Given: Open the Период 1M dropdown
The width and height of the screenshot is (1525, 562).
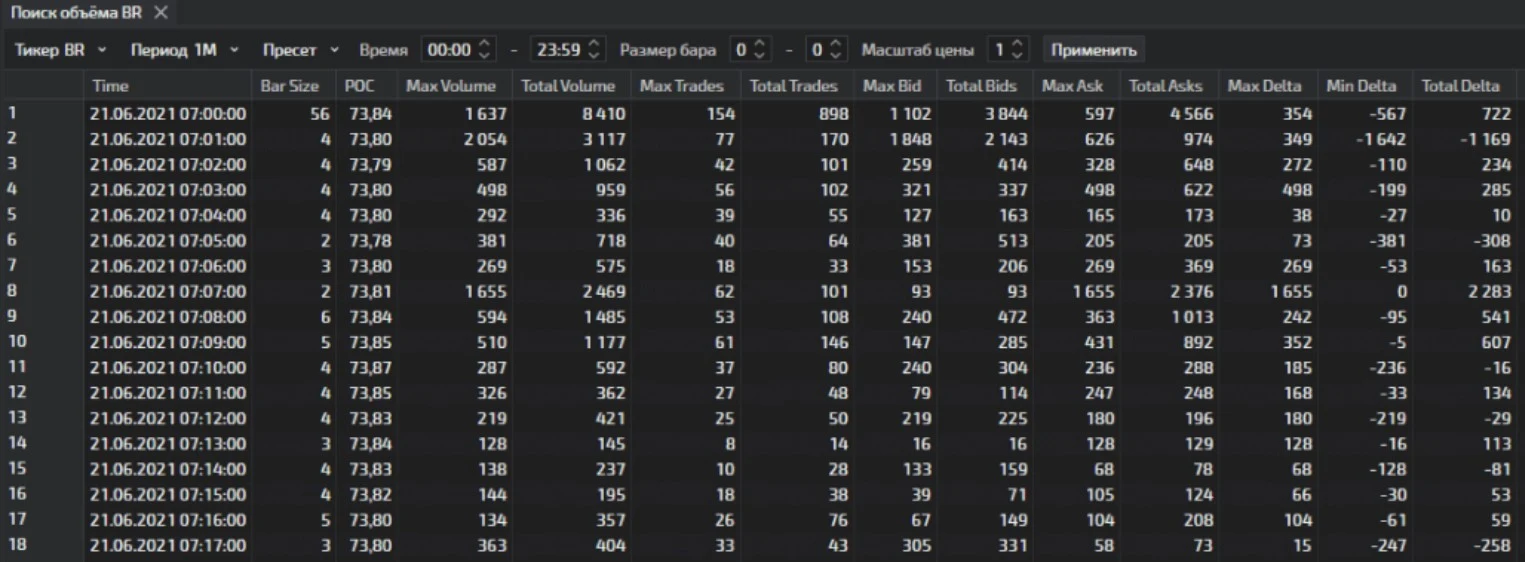Looking at the screenshot, I should point(185,49).
